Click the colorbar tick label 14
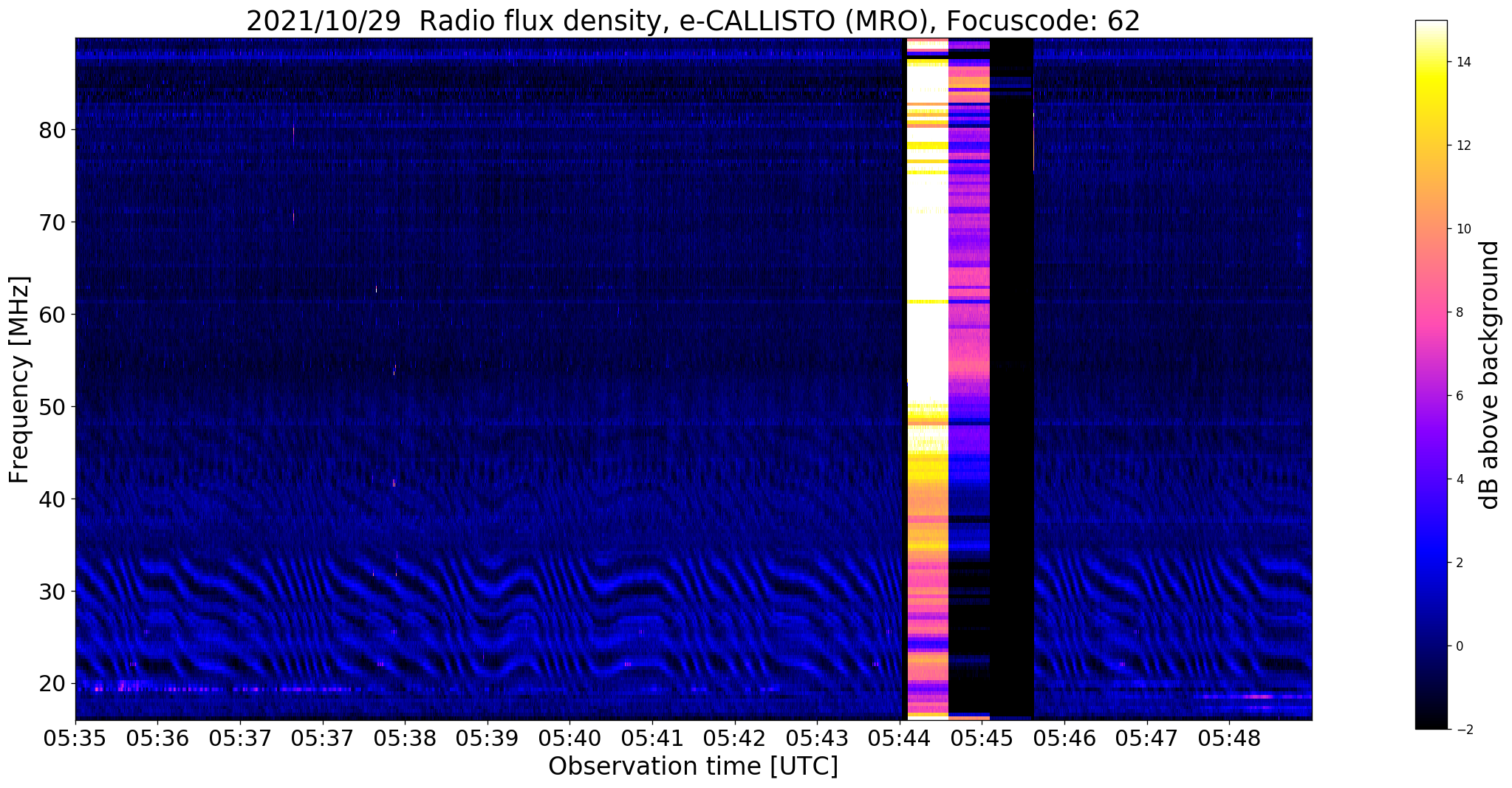This screenshot has height=788, width=1512. point(1463,62)
